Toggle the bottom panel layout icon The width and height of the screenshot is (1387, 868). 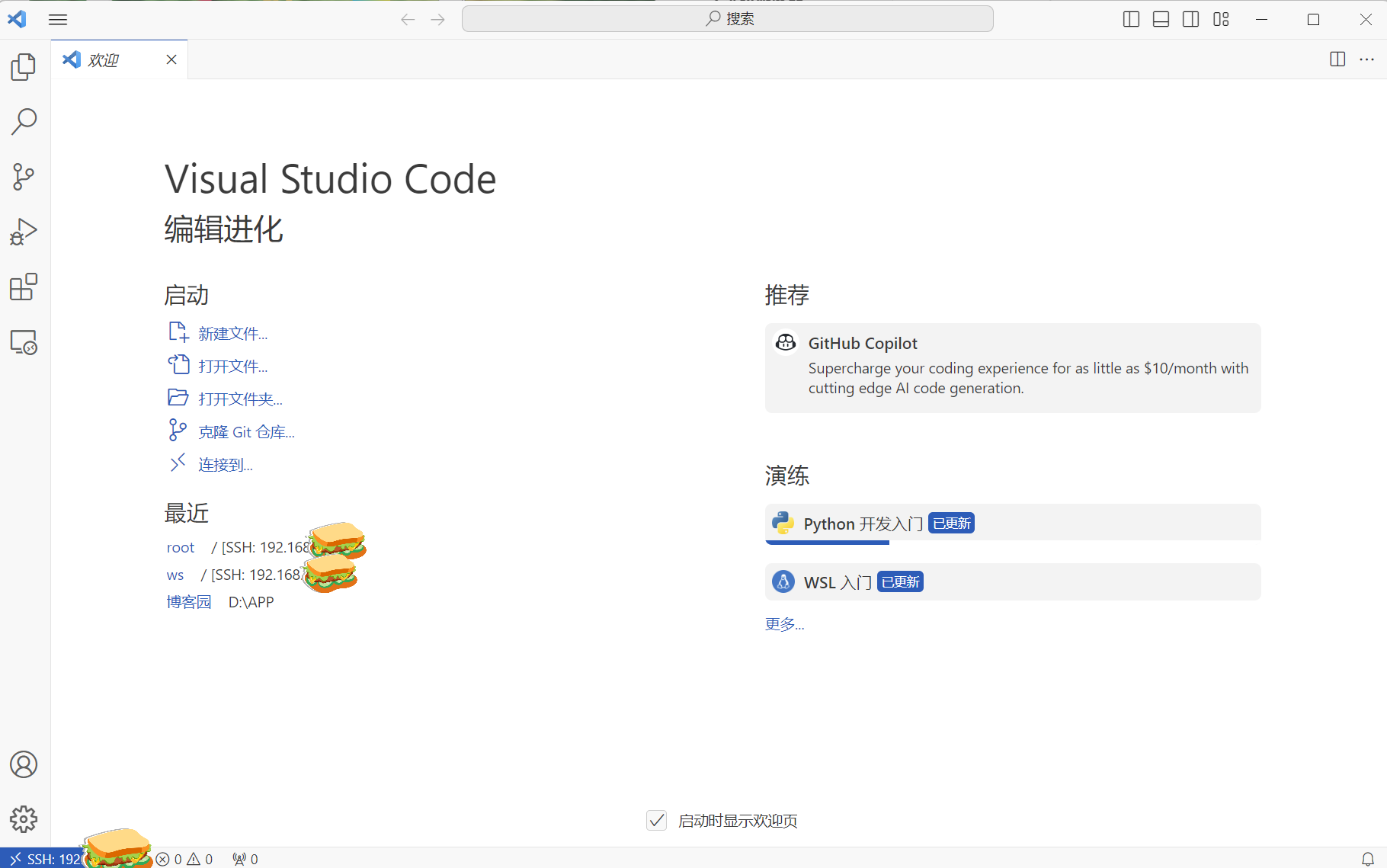(x=1161, y=20)
